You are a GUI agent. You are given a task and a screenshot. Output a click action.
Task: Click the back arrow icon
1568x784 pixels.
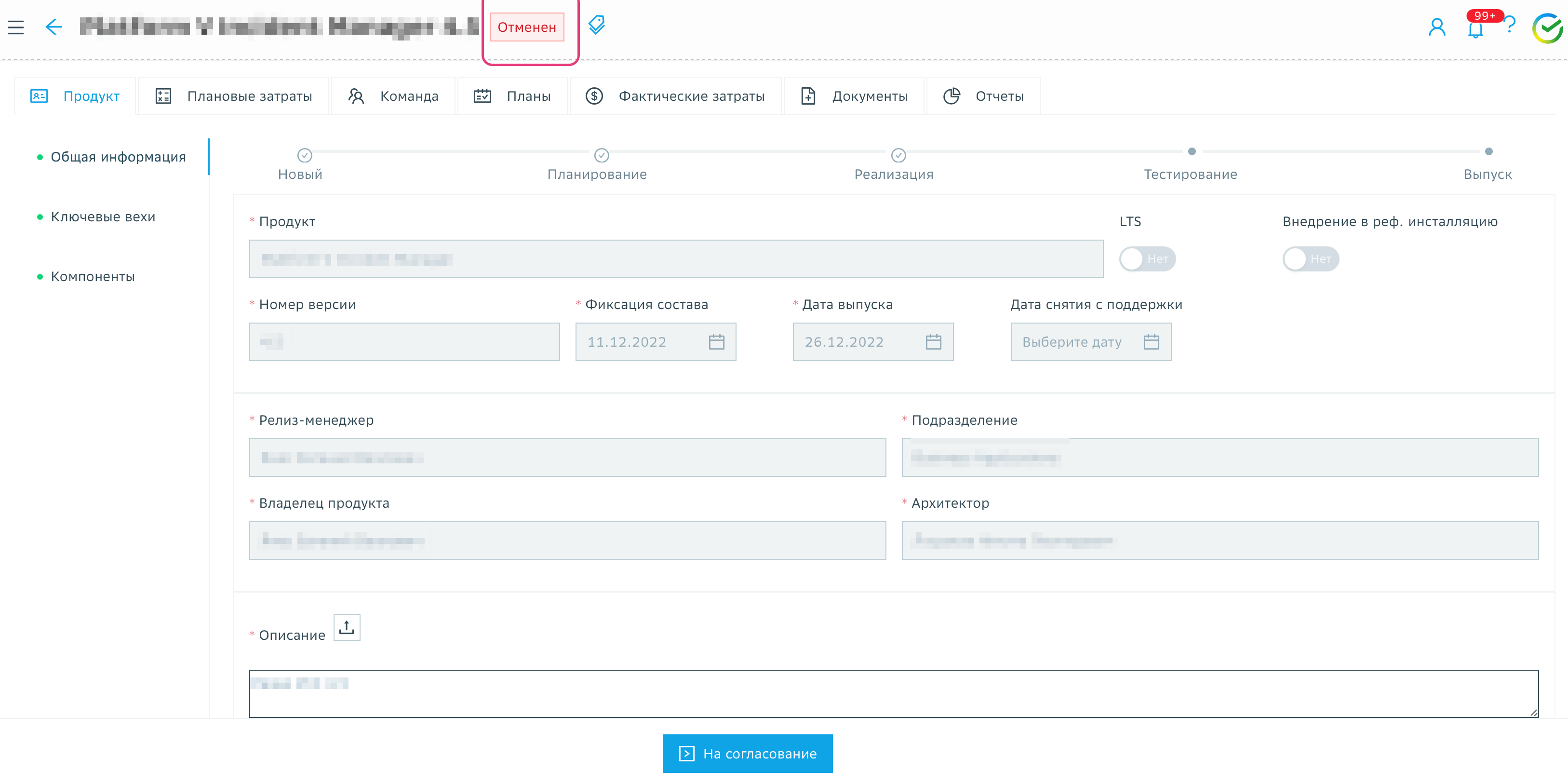54,27
